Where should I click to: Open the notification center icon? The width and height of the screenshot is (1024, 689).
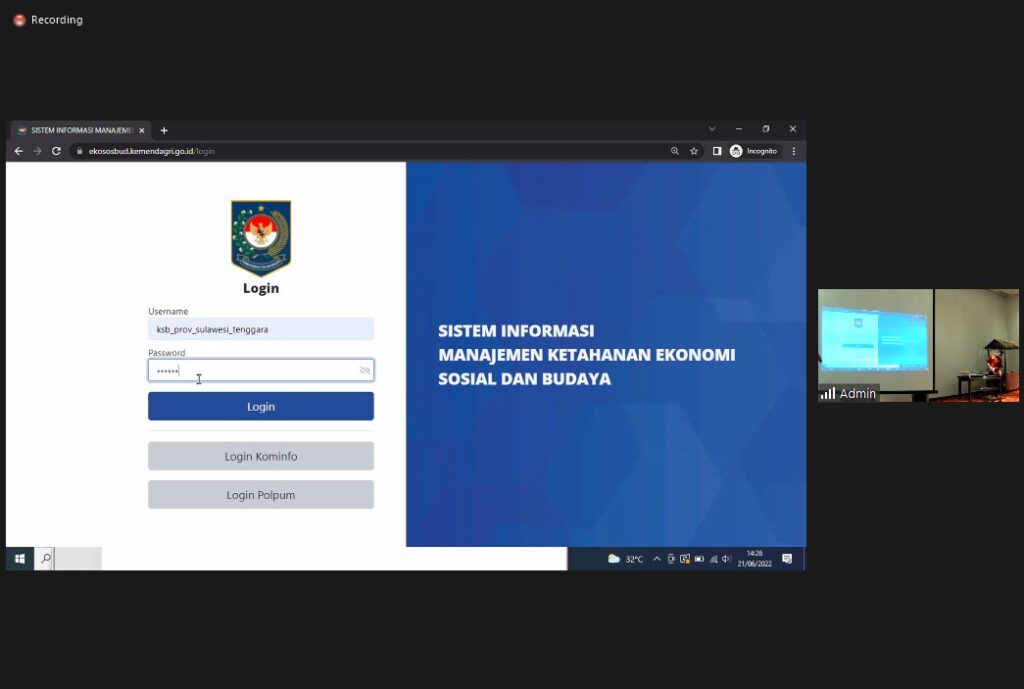coord(787,559)
